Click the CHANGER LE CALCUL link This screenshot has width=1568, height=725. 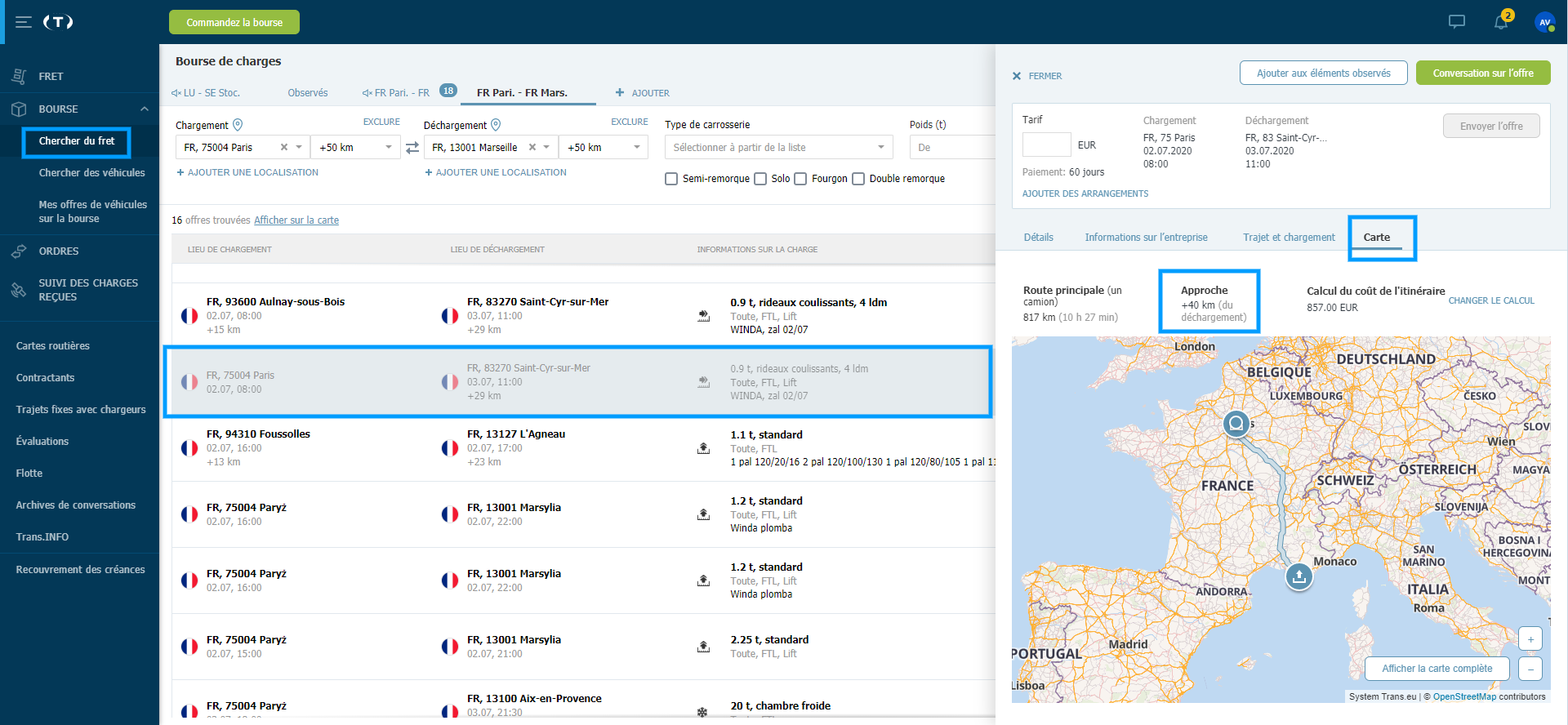coord(1491,300)
